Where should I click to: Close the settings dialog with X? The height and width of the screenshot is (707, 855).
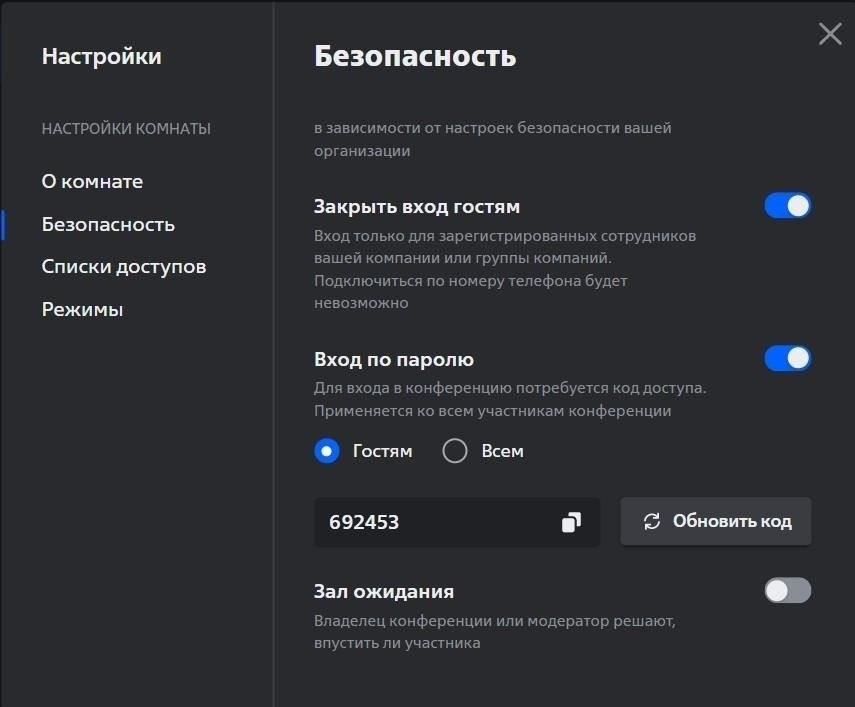click(830, 34)
